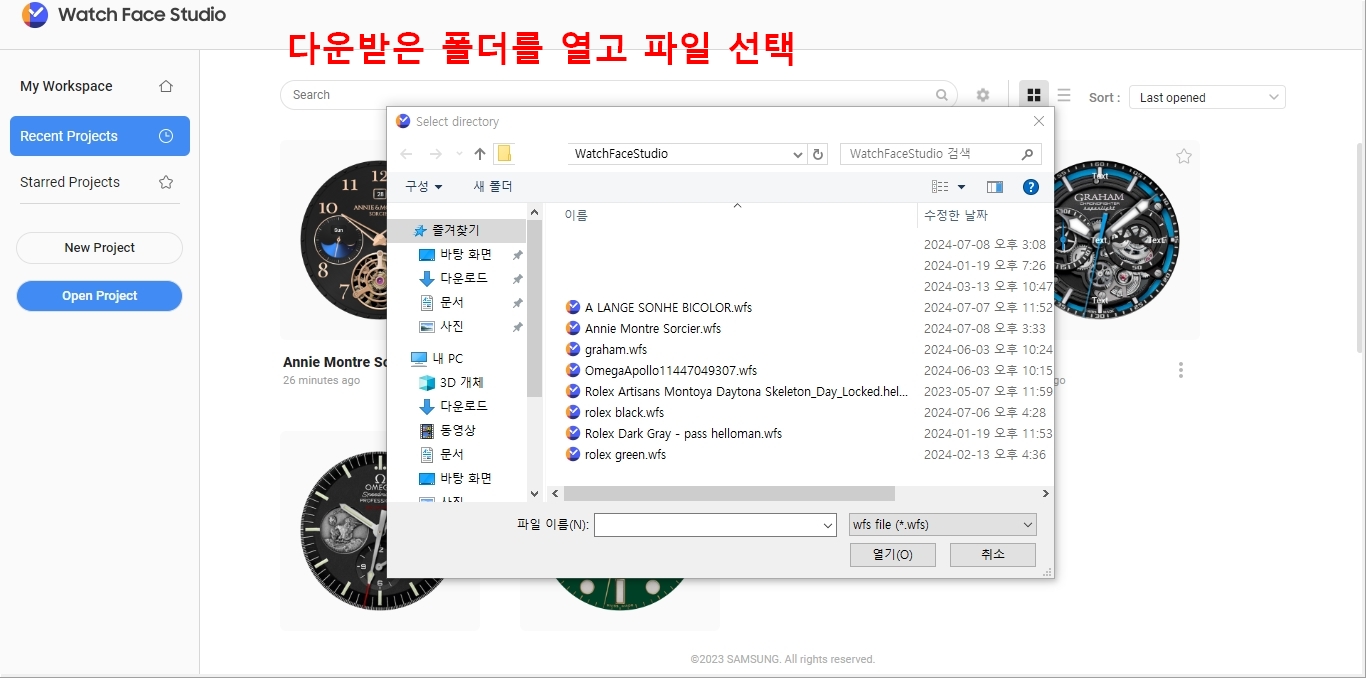The height and width of the screenshot is (678, 1366).
Task: Open 문서 under 즐겨찾기
Action: point(441,302)
